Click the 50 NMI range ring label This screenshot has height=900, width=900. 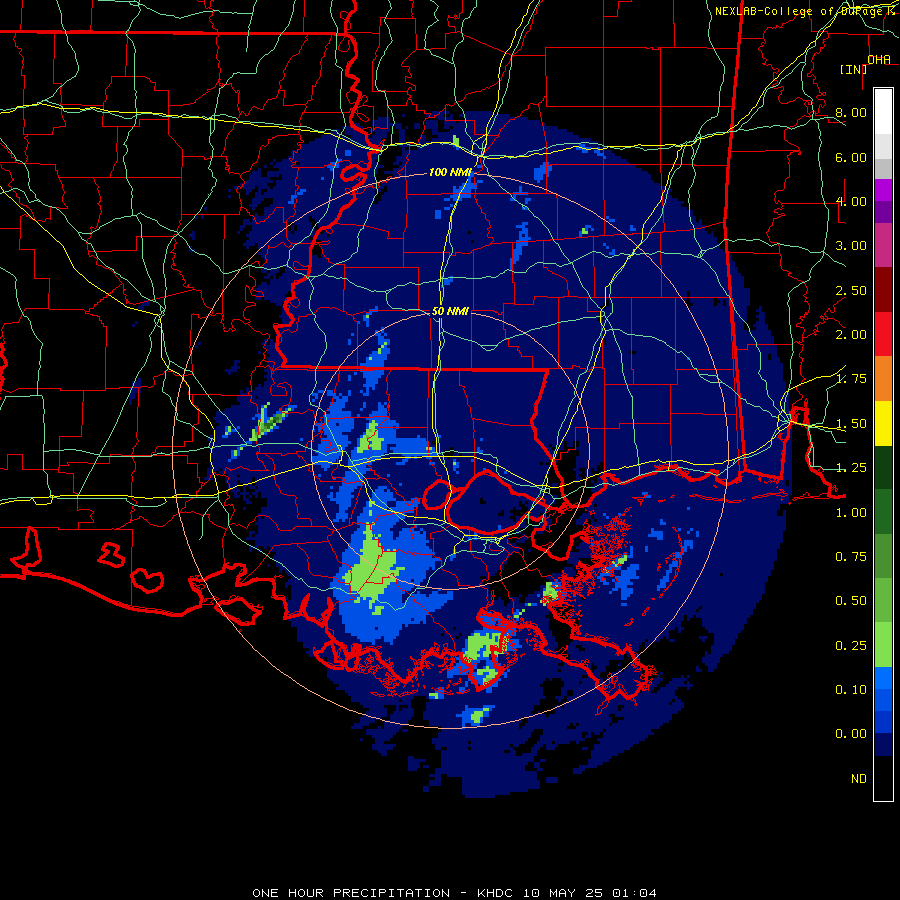click(x=450, y=311)
